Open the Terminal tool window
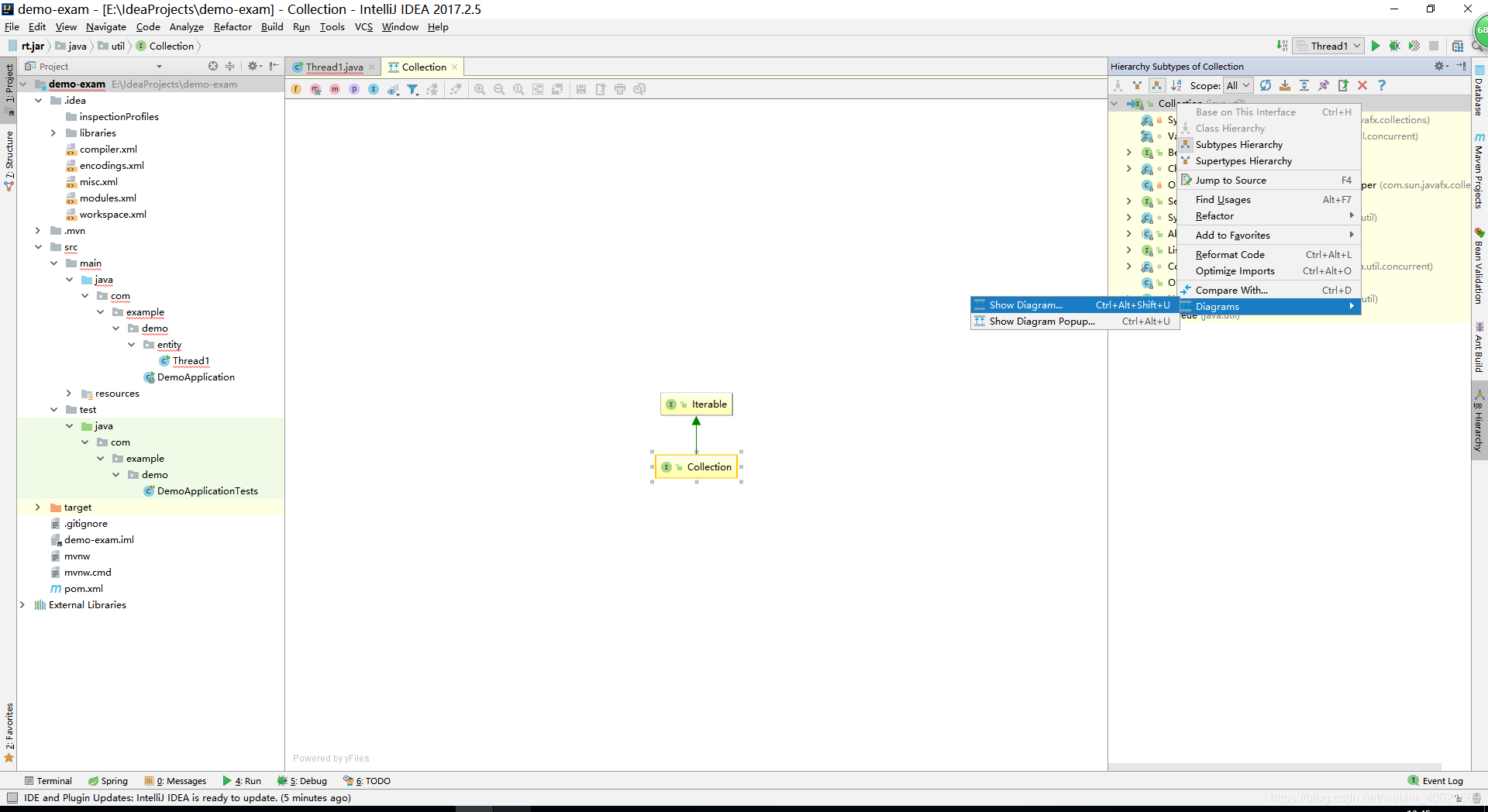Viewport: 1488px width, 812px height. (48, 781)
